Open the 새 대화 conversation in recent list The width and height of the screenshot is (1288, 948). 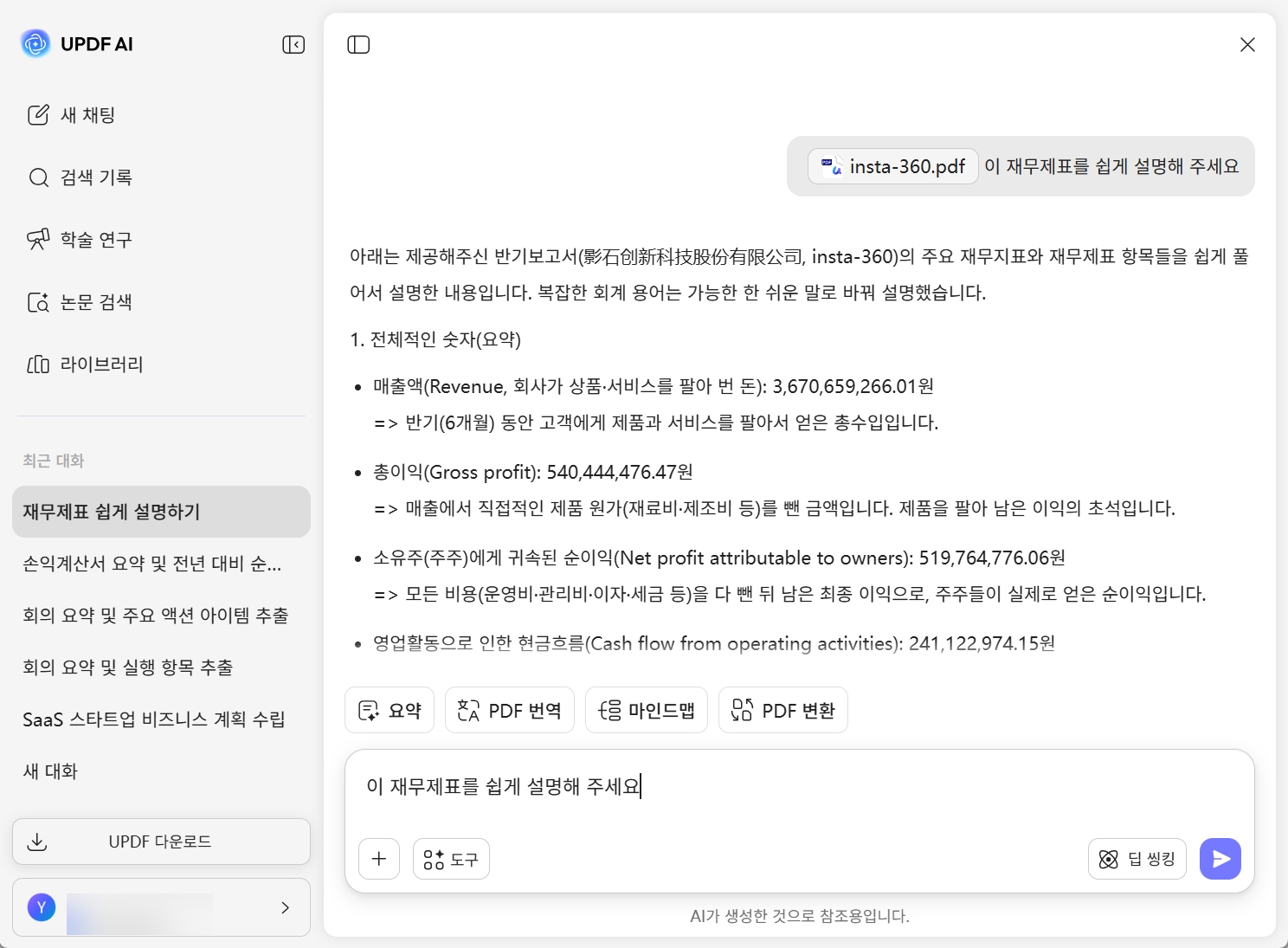pos(161,771)
